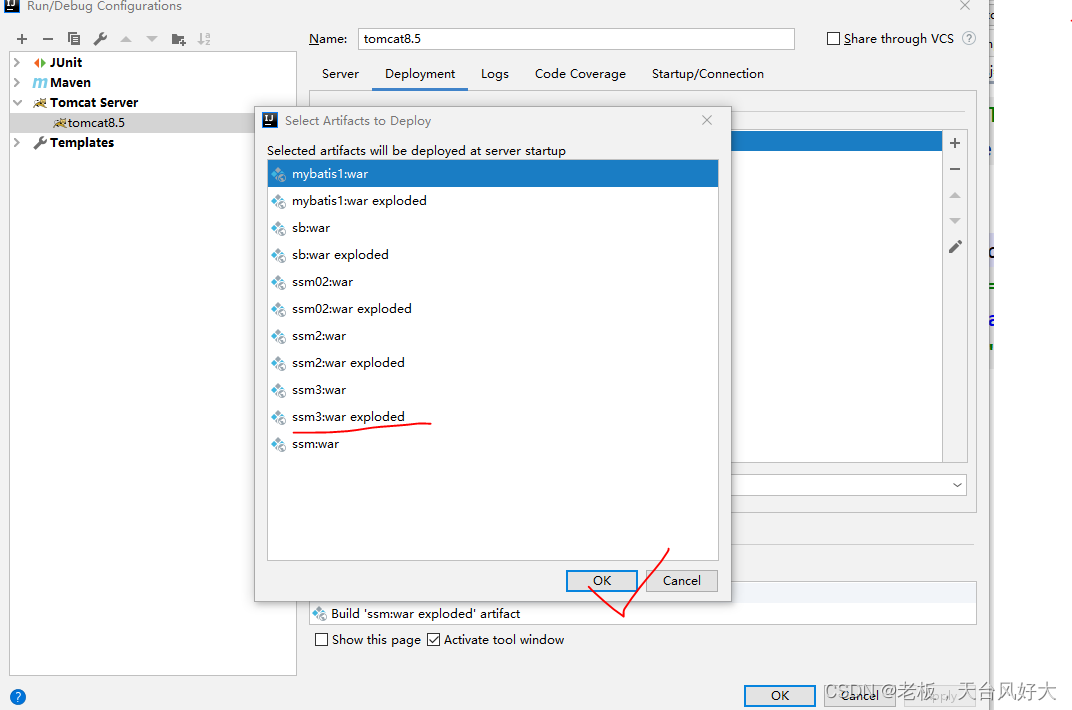
Task: Select ssm3:war artifact
Action: coord(493,390)
